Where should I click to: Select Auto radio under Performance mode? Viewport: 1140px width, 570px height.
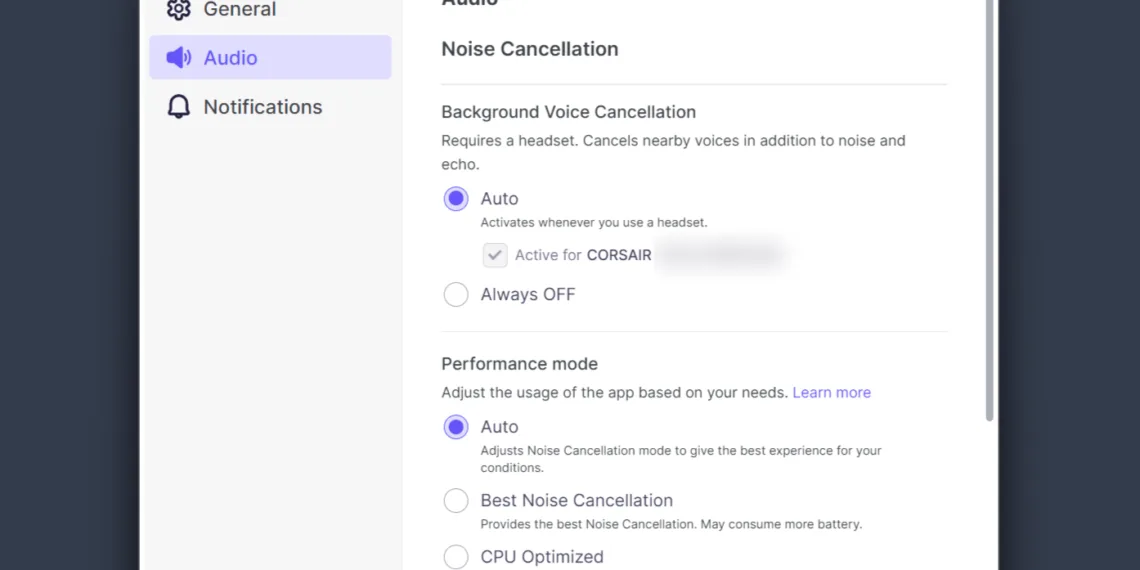(x=456, y=427)
